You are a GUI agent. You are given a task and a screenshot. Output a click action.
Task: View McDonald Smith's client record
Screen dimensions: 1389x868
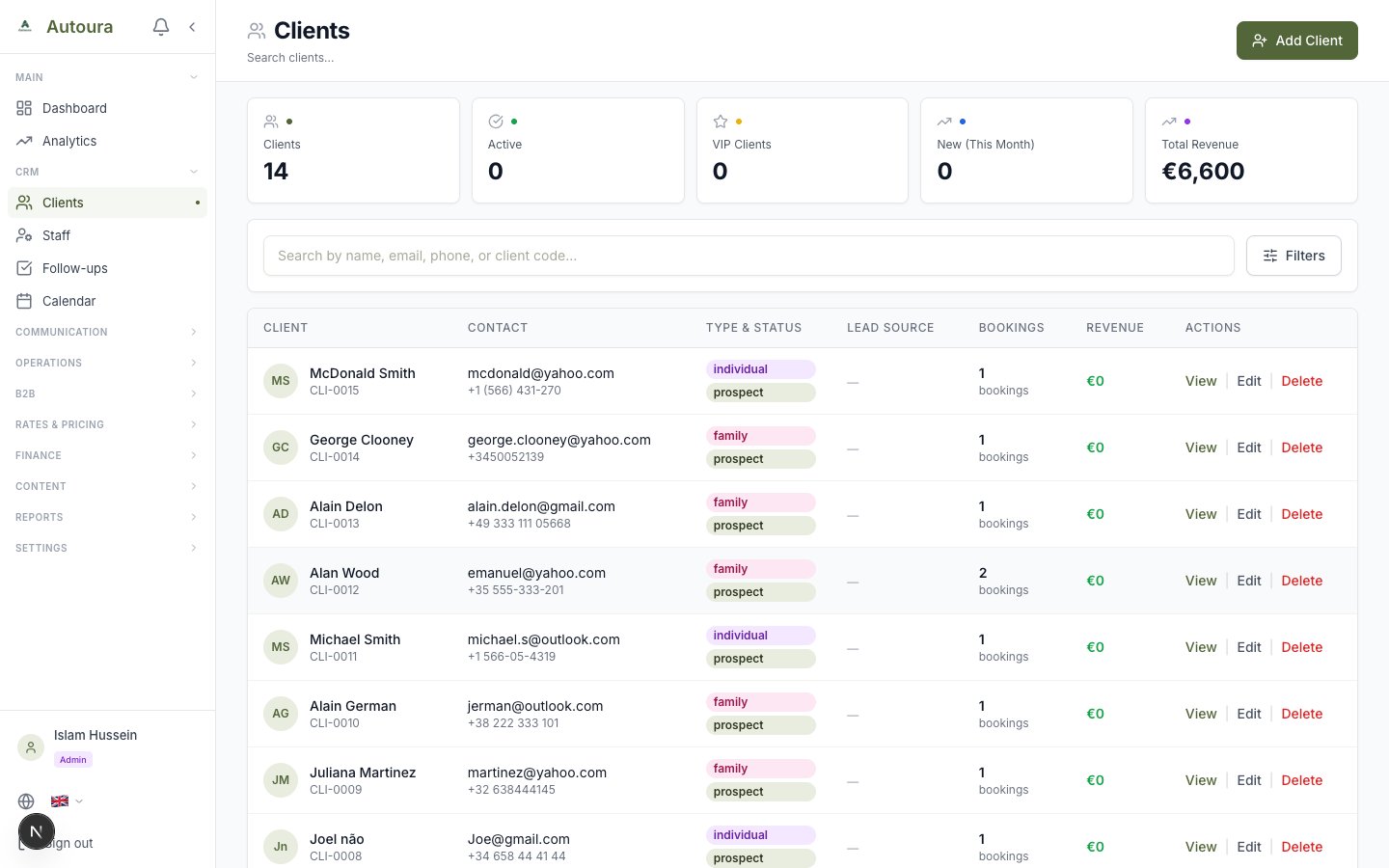[1201, 381]
